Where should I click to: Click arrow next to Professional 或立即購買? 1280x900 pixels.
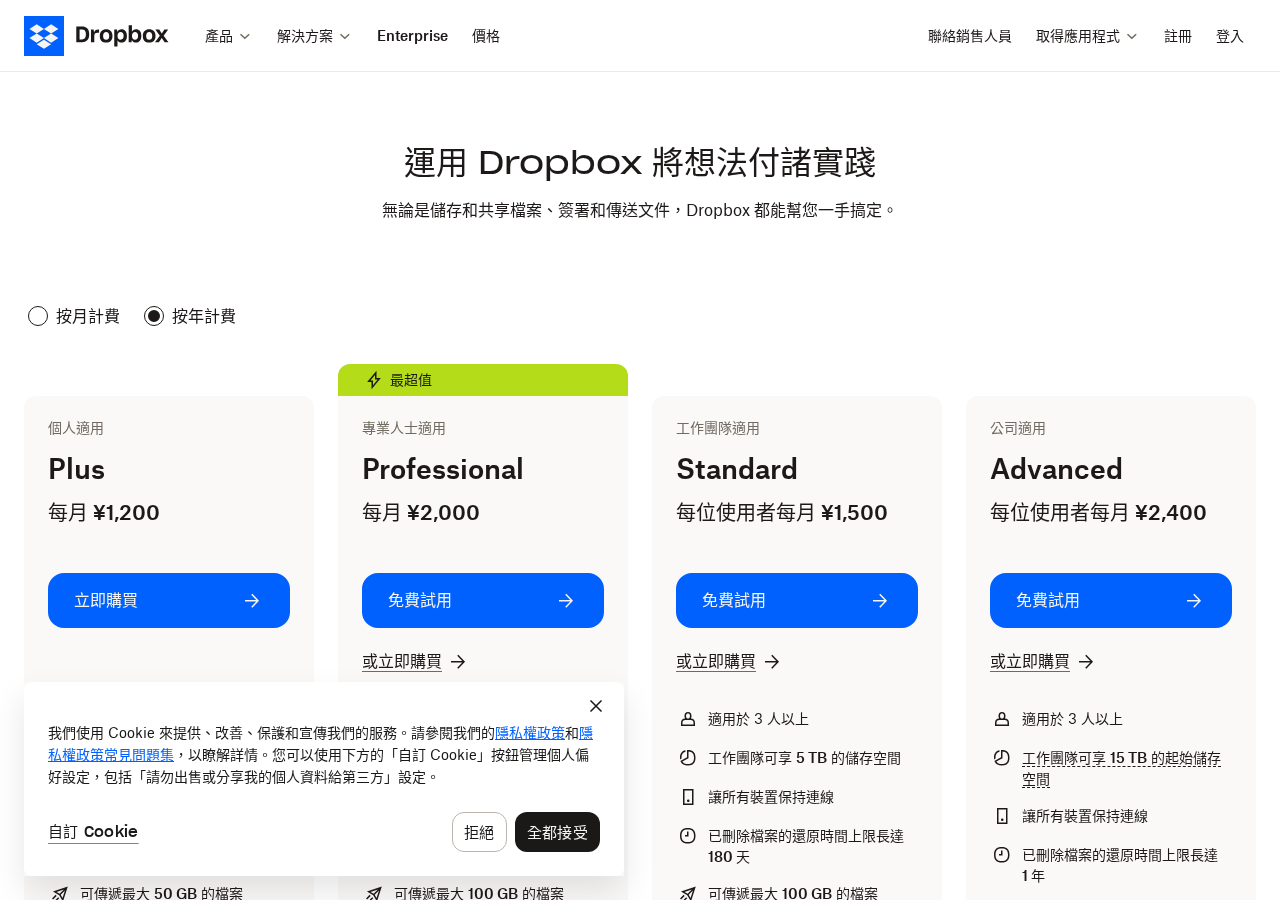(458, 661)
